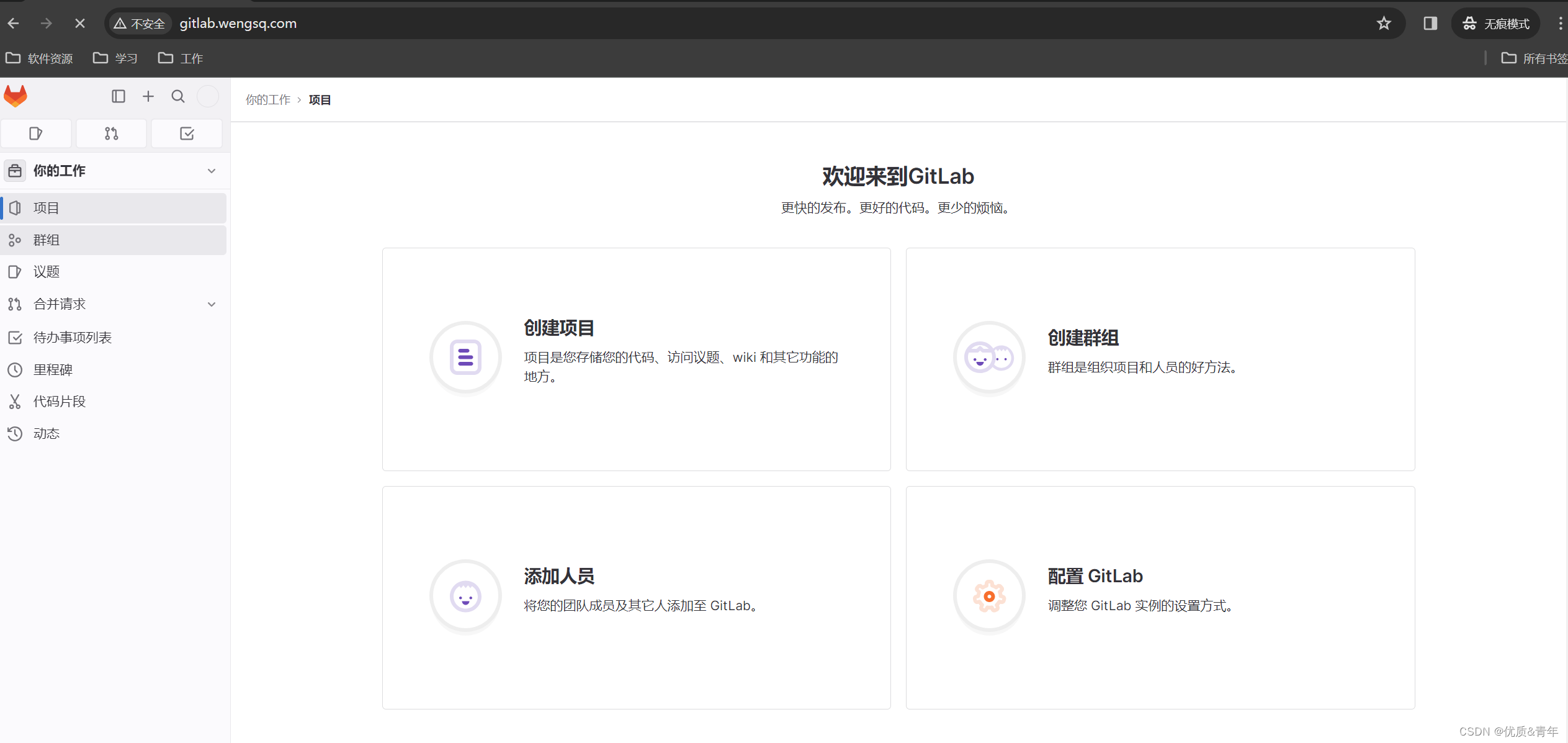Click the 群组 sidebar icon
Viewport: 1568px width, 743px height.
(x=15, y=240)
